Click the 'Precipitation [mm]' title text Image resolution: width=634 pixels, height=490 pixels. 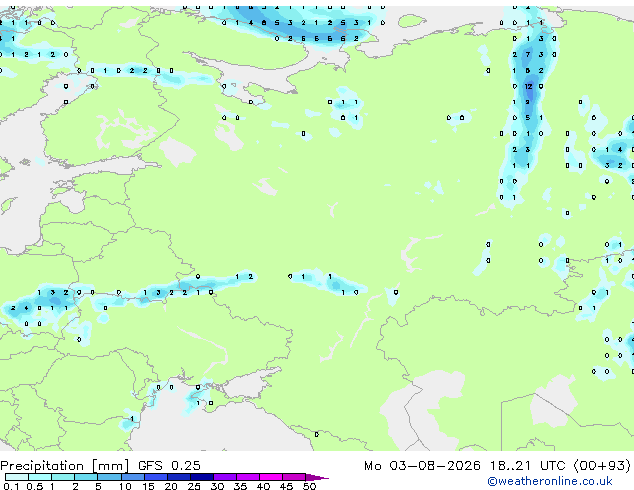pos(65,466)
